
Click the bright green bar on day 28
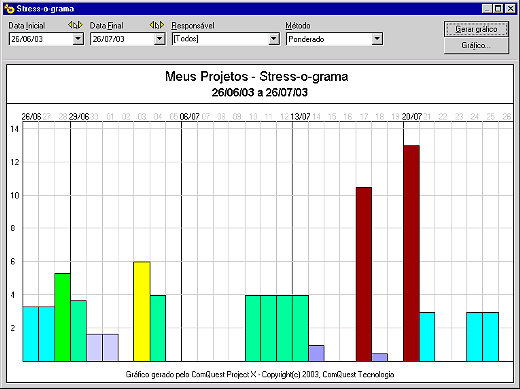click(62, 317)
